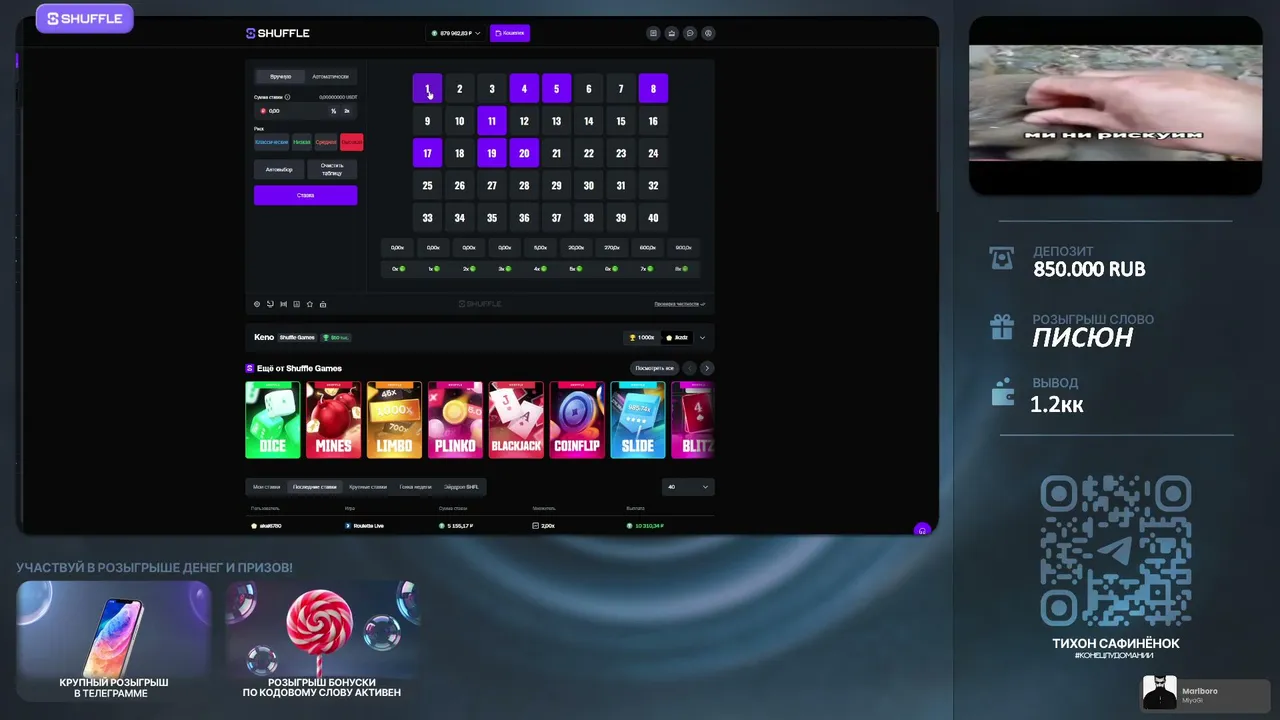Viewport: 1280px width, 720px height.
Task: Click the lollipop bonus giveaway banner
Action: pyautogui.click(x=322, y=641)
